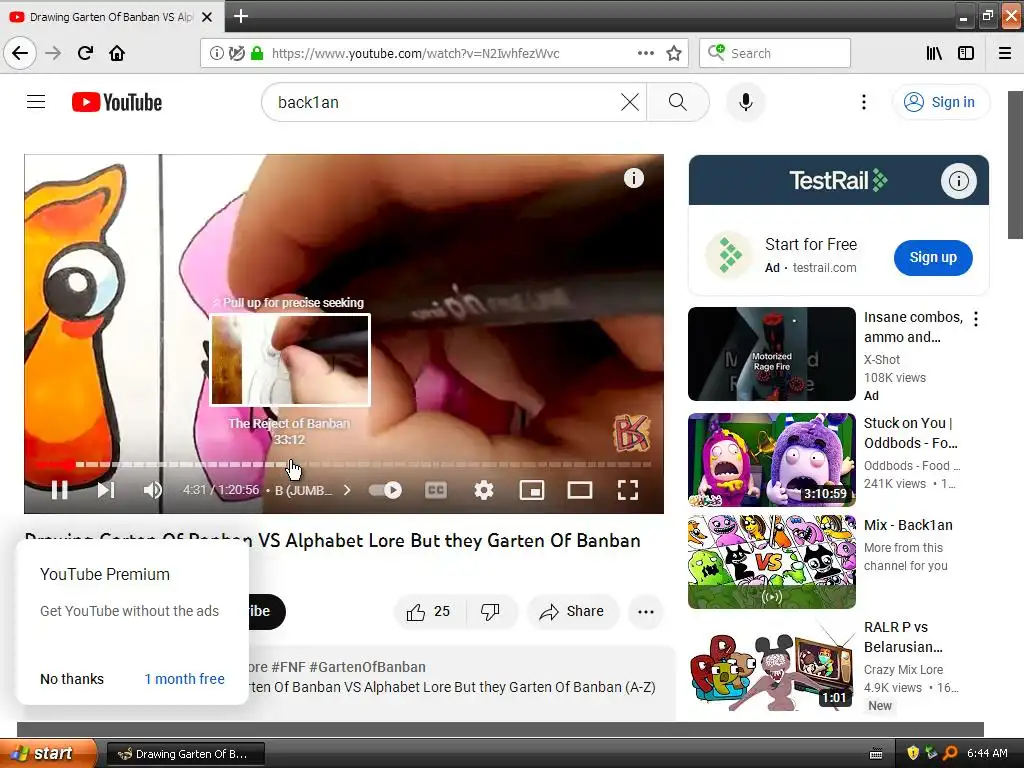Click the security shield tray icon
This screenshot has width=1024, height=768.
(x=914, y=753)
